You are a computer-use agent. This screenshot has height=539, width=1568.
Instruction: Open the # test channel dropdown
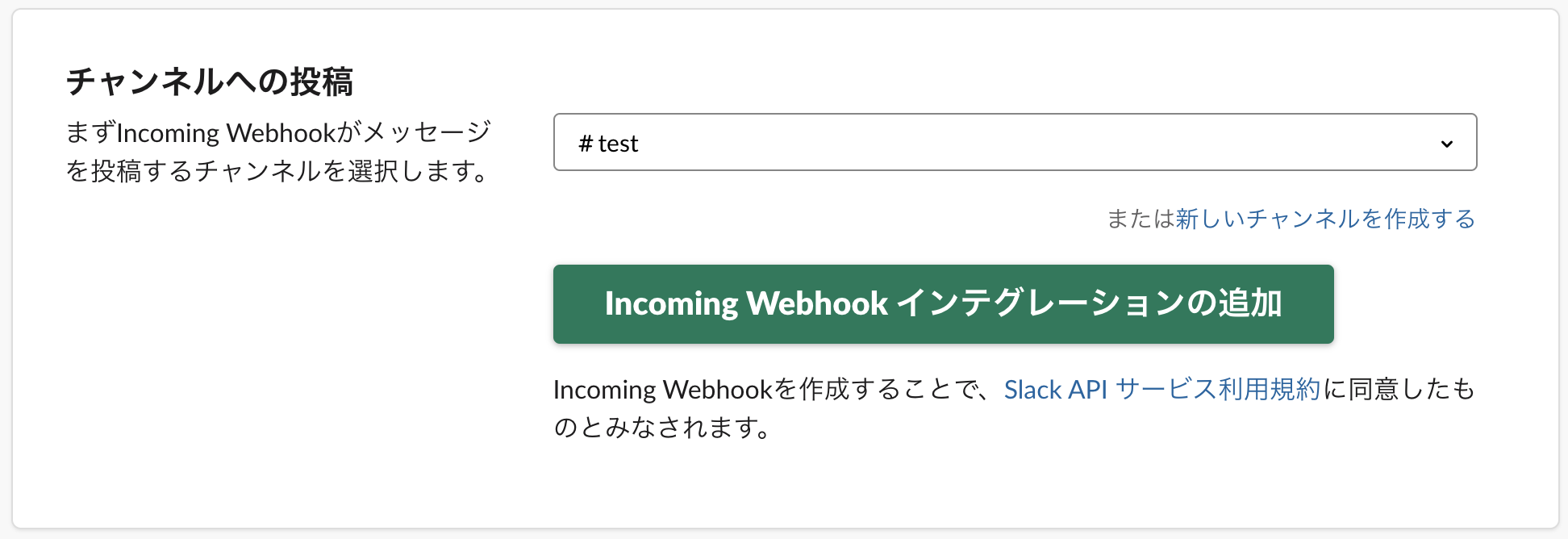click(x=1015, y=142)
